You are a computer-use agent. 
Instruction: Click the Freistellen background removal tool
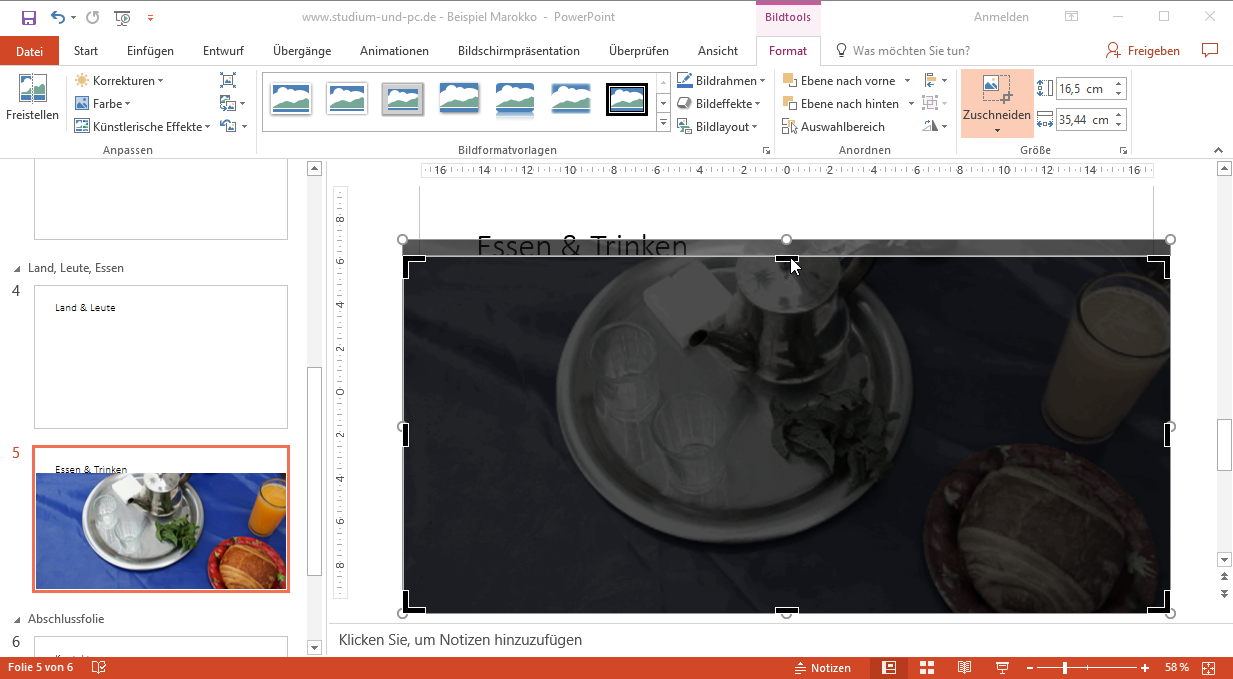[x=32, y=99]
